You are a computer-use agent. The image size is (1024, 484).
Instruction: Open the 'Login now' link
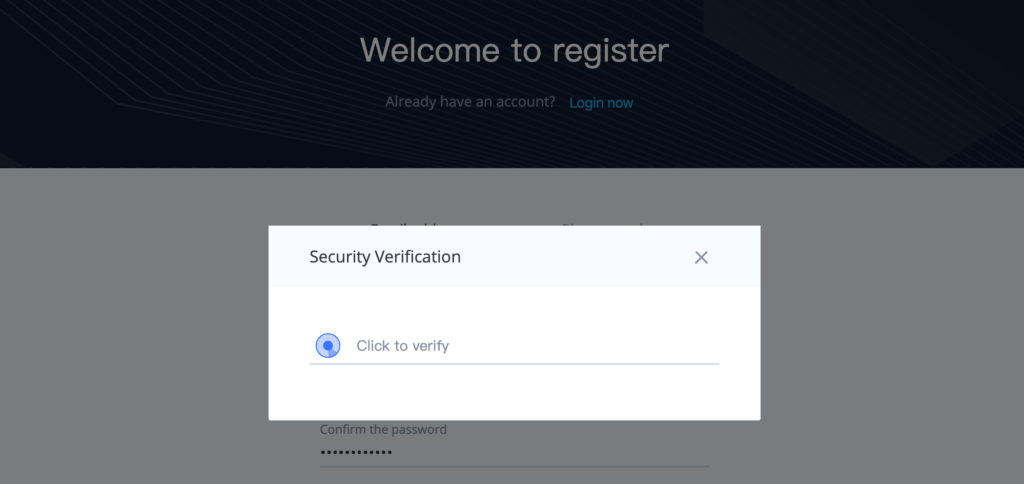click(x=601, y=103)
